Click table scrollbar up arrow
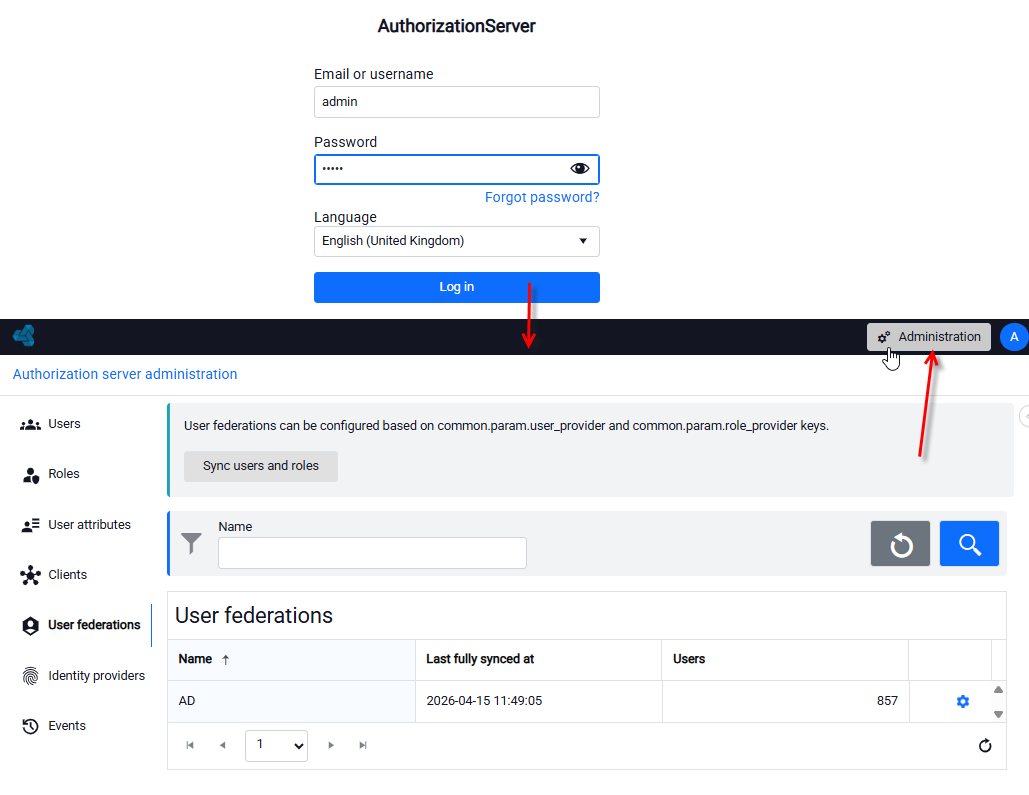1029x795 pixels. 998,690
